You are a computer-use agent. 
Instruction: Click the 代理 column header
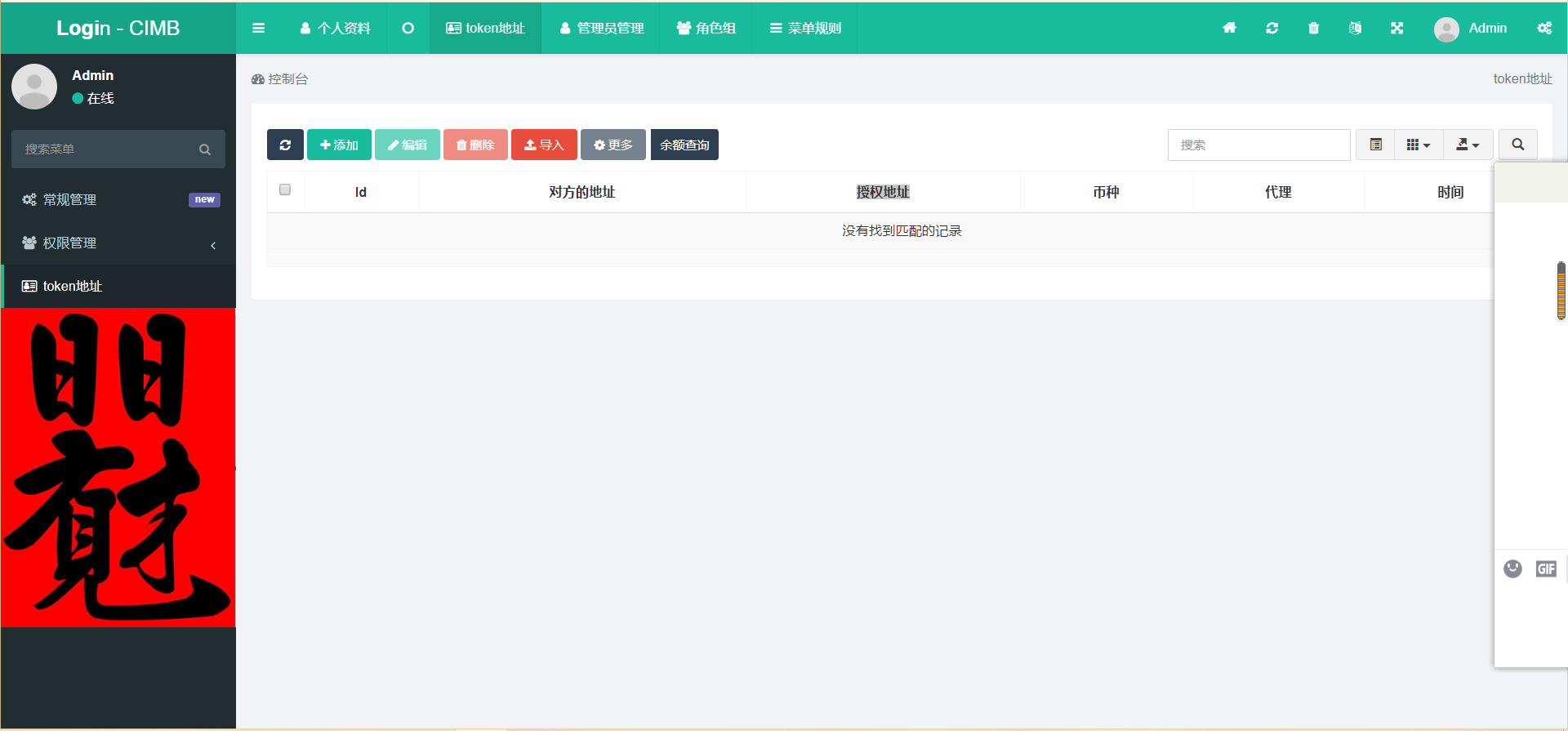pos(1278,192)
